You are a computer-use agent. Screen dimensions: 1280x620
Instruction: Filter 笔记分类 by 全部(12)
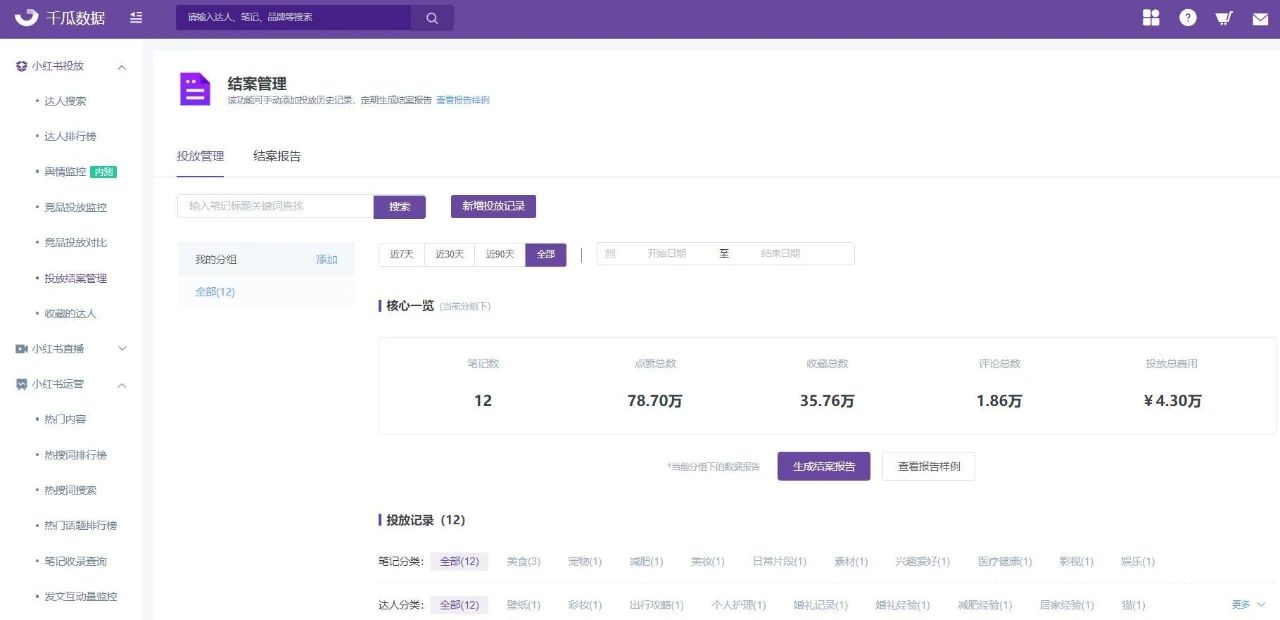pos(460,562)
